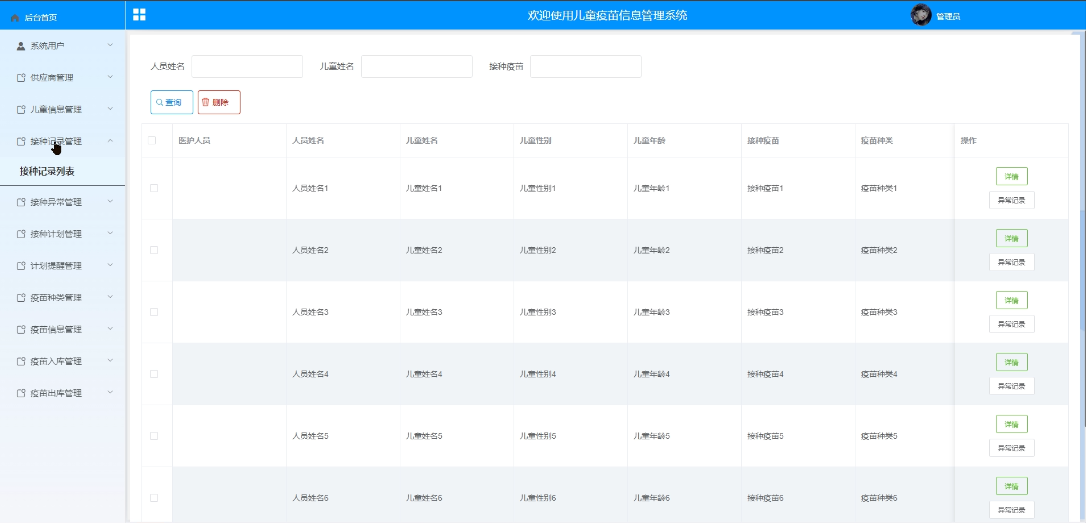This screenshot has height=523, width=1086.
Task: Open 详情 for row 人员姓名3
Action: 1012,300
